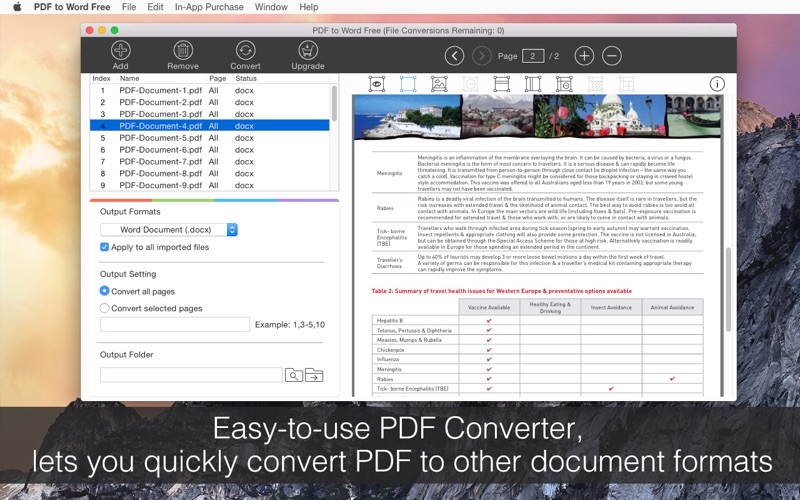
Task: Click the greyed-out remove area tool
Action: pos(470,84)
